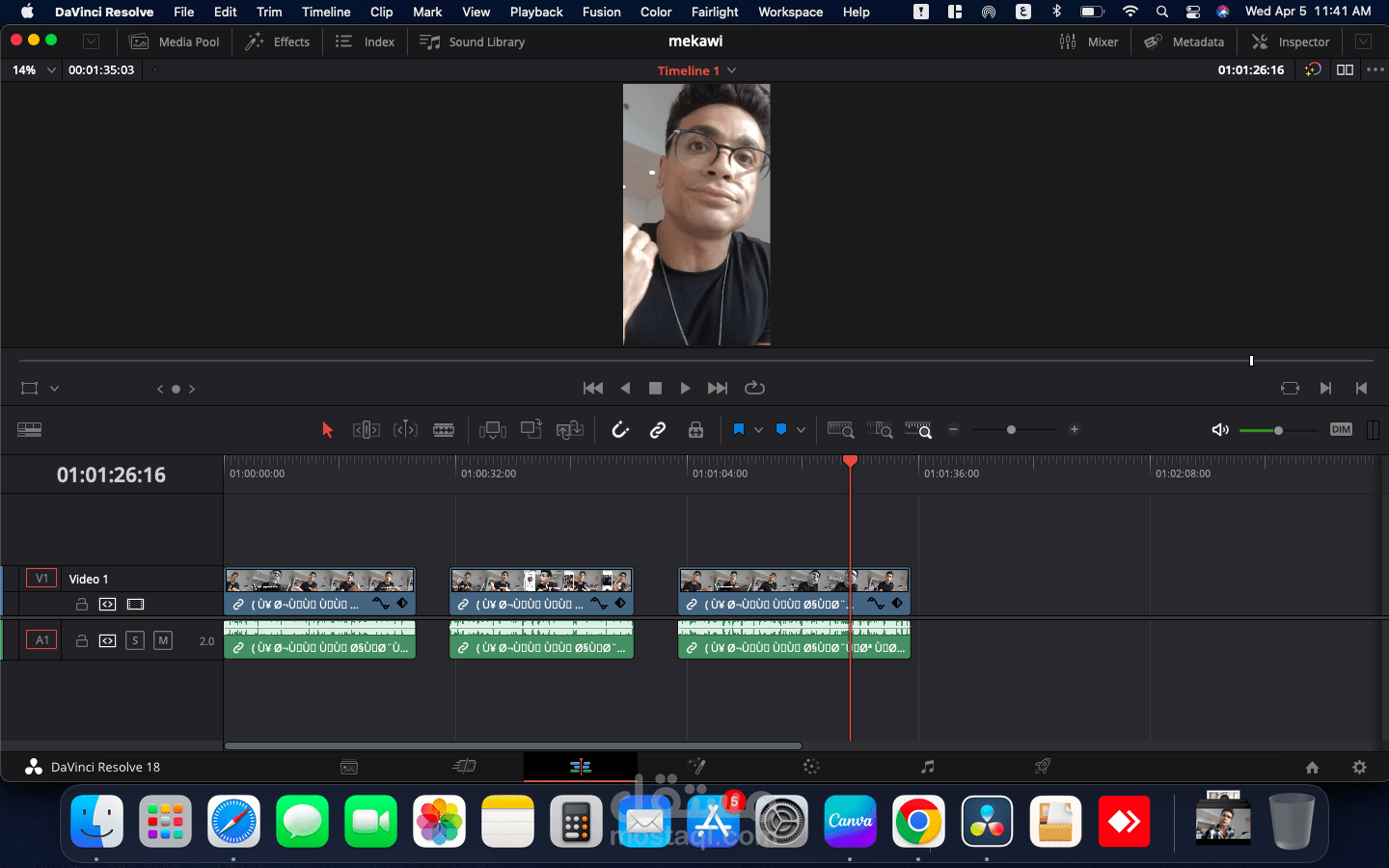Viewport: 1389px width, 868px height.
Task: Expand the zoom percentage dropdown
Action: pos(51,69)
